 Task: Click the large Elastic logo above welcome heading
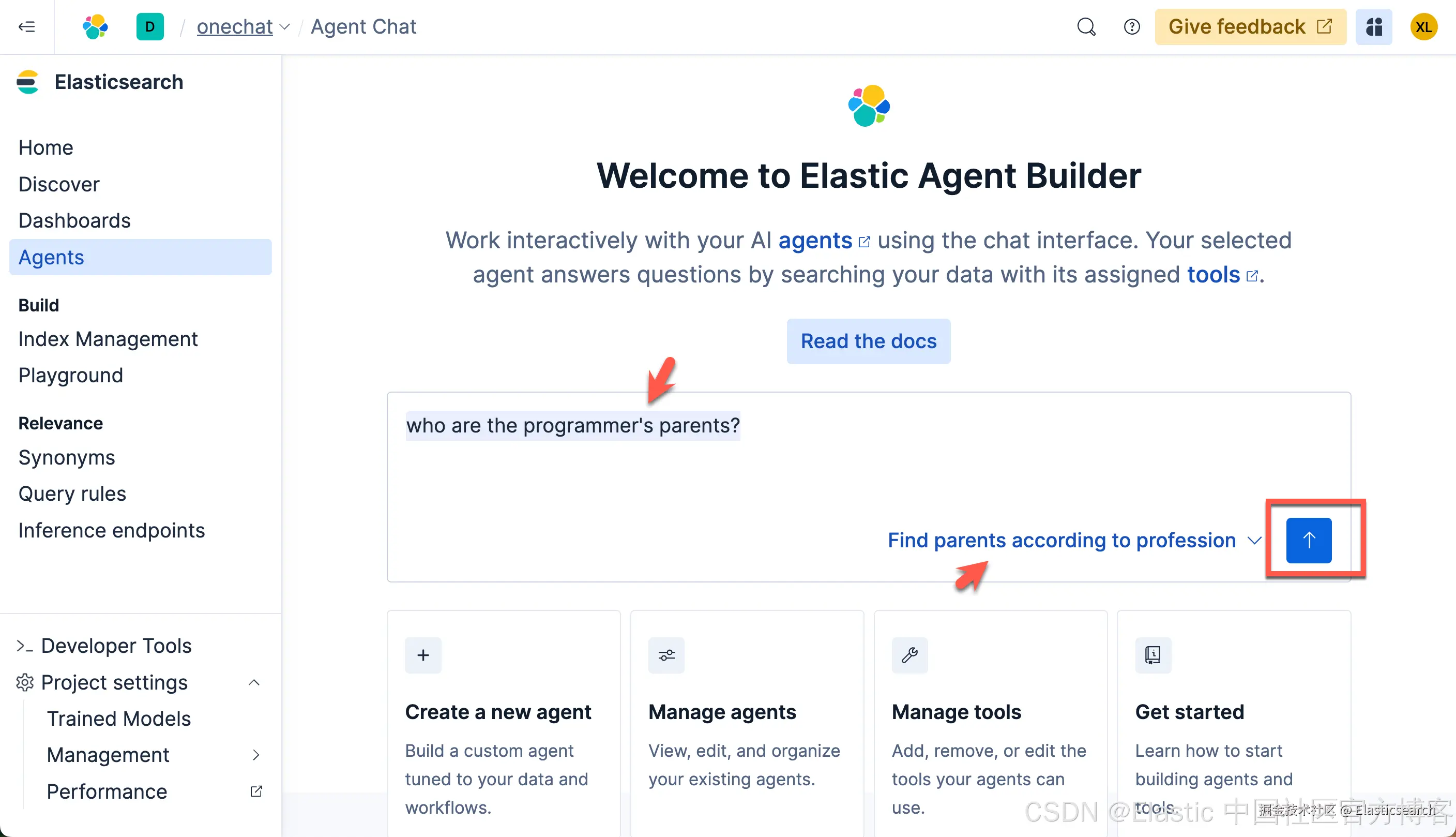[869, 106]
